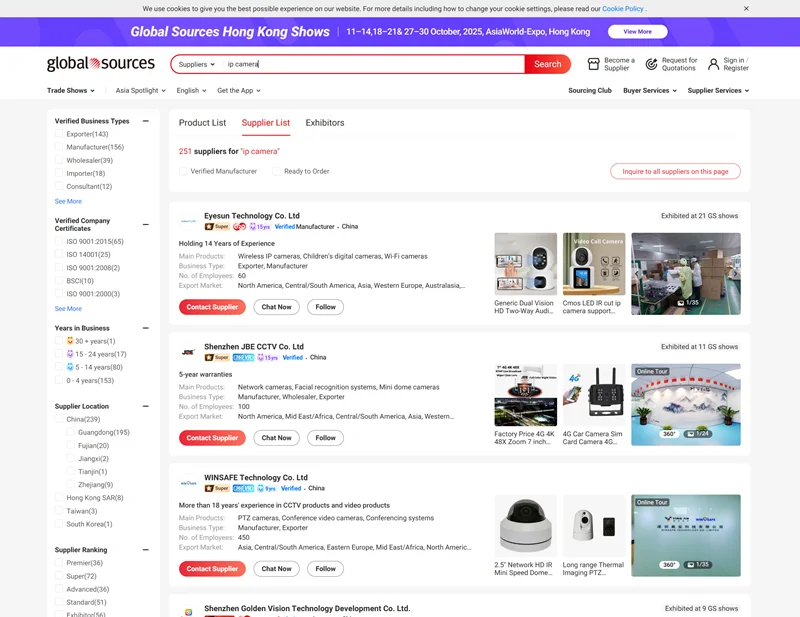Click WINSAFE Technology company logo
This screenshot has width=800, height=617.
click(188, 483)
